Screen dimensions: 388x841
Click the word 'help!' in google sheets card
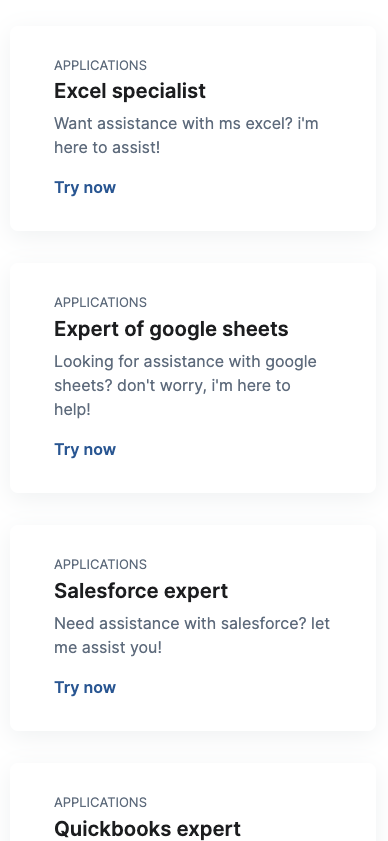72,410
